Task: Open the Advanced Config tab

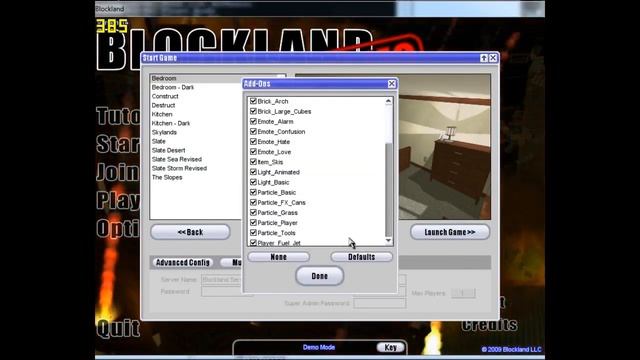Action: (x=182, y=262)
